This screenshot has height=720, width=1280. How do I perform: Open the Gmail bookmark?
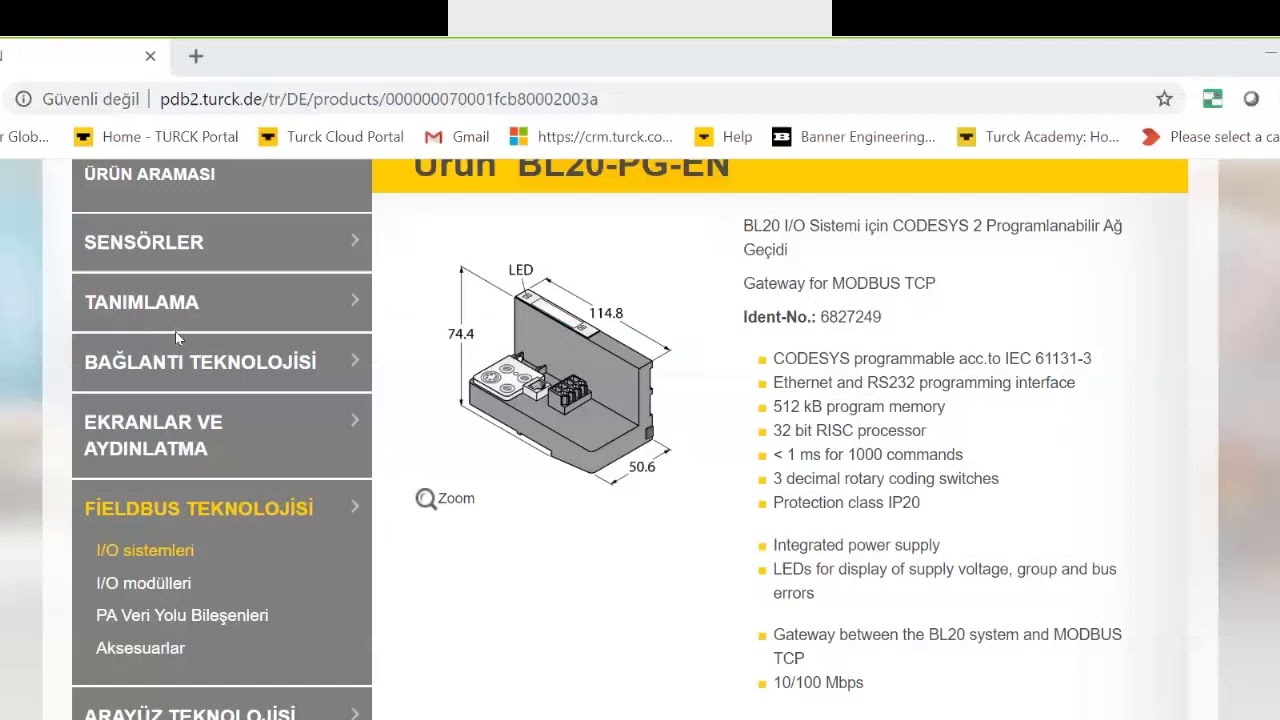457,137
